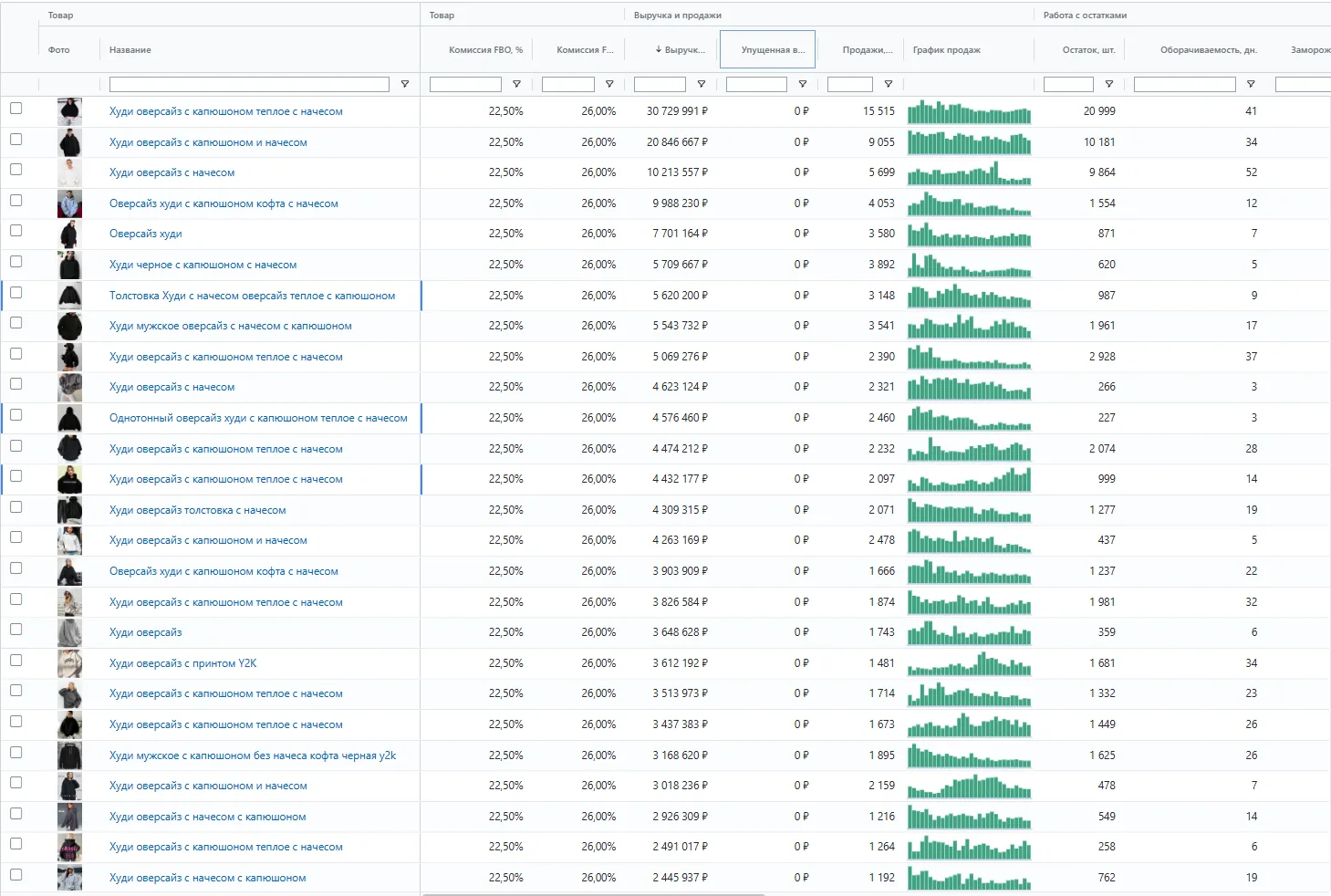Screen dimensions: 1331x896
Task: Open filter funnel for the second Комиссия column
Action: (x=609, y=84)
